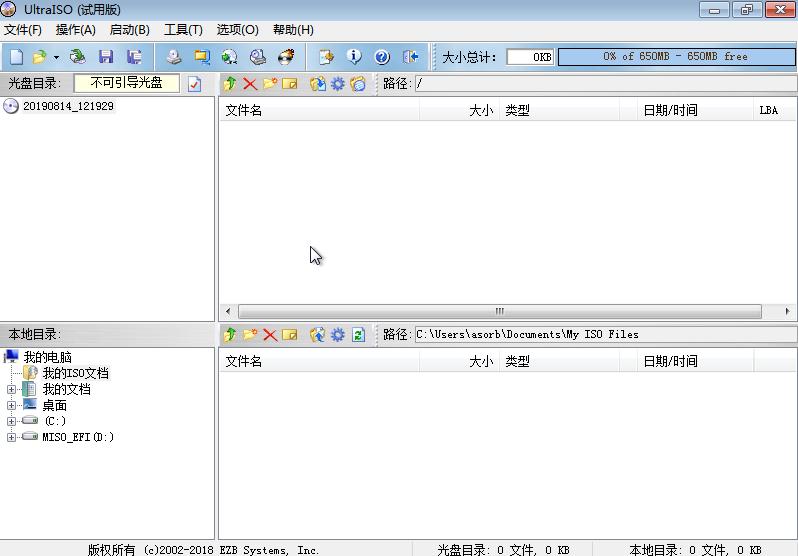Click the folder with label icon in disc toolbar
Screen dimensions: 798x556
[358, 84]
